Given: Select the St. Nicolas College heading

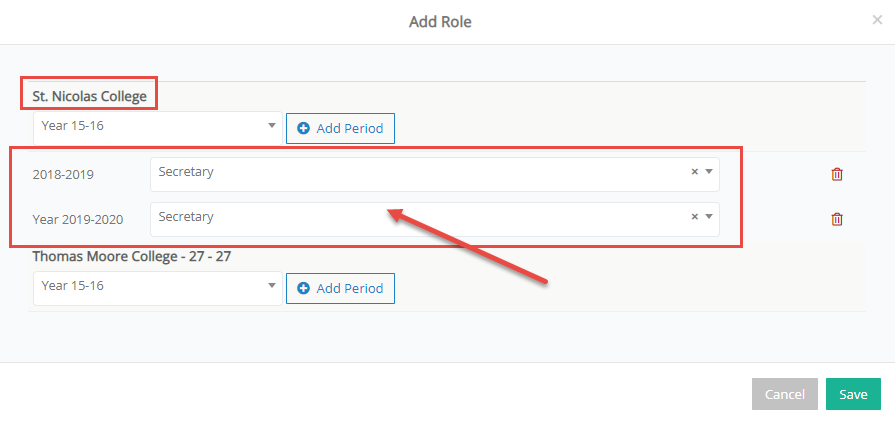Looking at the screenshot, I should [90, 96].
